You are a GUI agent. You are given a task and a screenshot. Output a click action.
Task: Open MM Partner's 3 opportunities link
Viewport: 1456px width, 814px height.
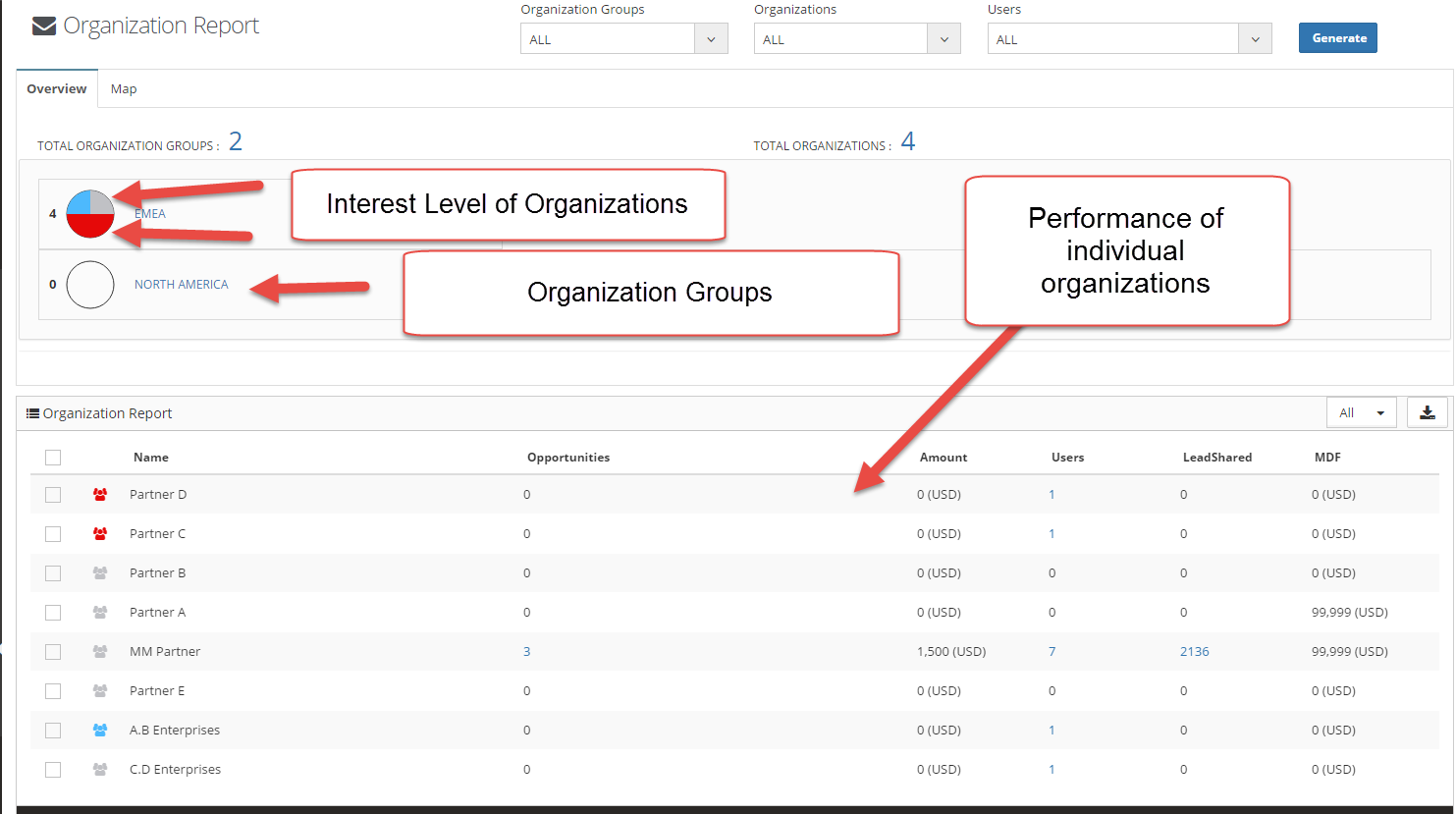[x=527, y=652]
